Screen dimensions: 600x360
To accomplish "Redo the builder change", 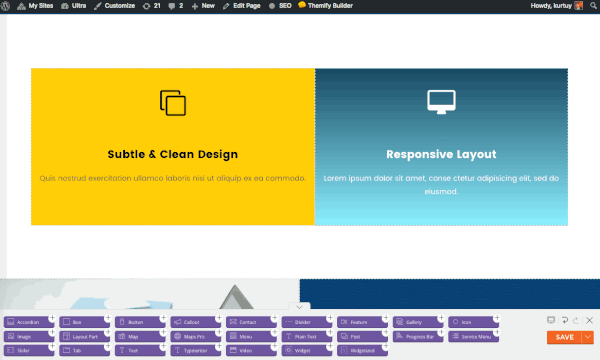I will (x=576, y=320).
